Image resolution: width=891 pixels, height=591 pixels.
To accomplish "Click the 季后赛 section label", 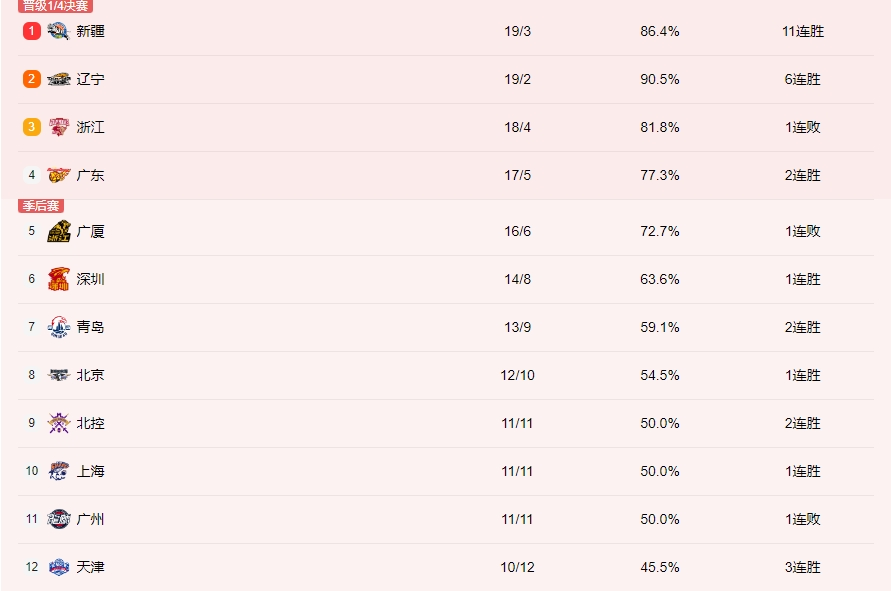I will [40, 206].
